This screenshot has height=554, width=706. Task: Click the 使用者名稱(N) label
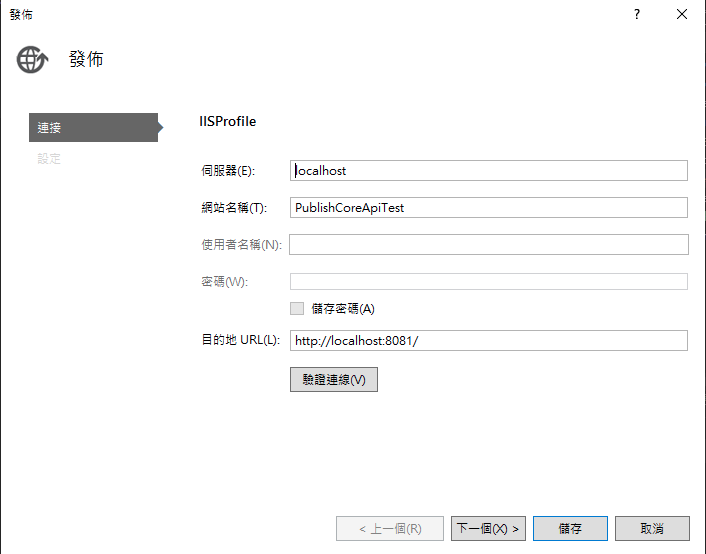coord(241,245)
